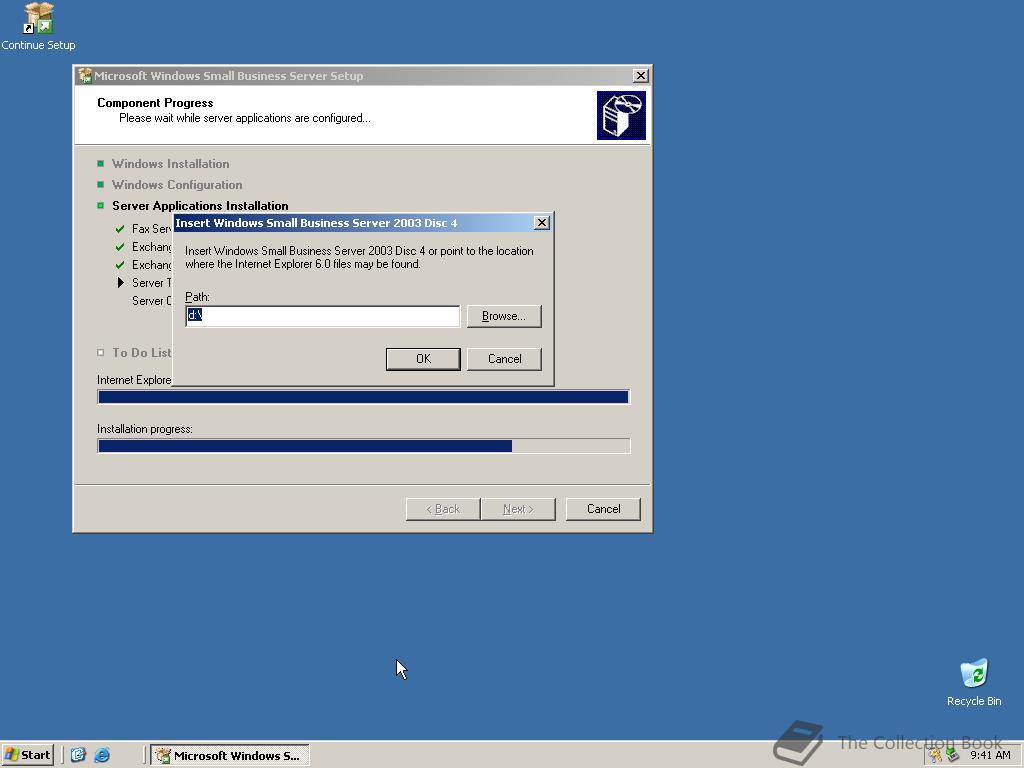Screen dimensions: 1024x768
Task: Open the Continue Setup desktop shortcut
Action: click(38, 26)
